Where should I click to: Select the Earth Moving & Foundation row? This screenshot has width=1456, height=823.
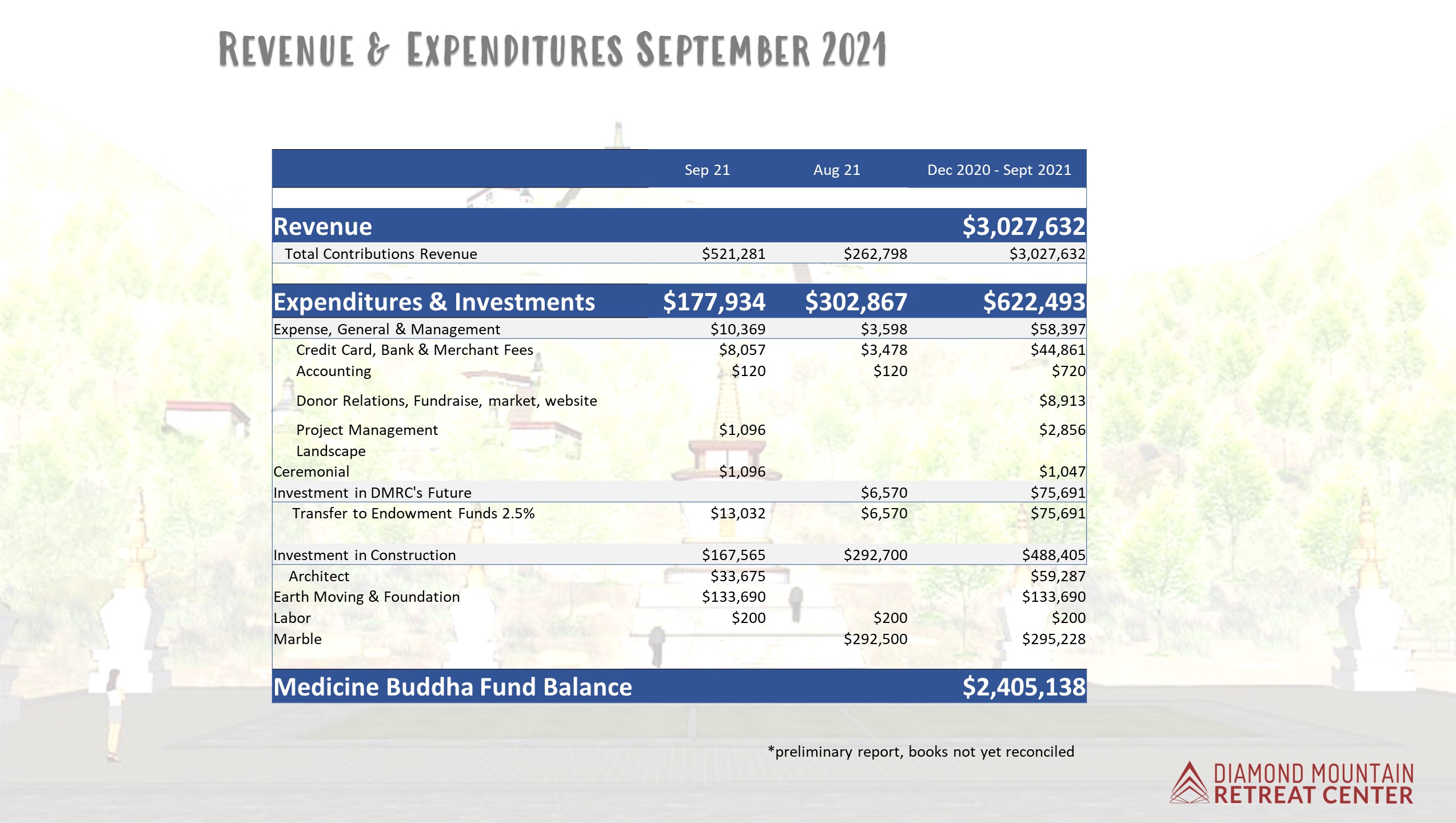[x=366, y=597]
